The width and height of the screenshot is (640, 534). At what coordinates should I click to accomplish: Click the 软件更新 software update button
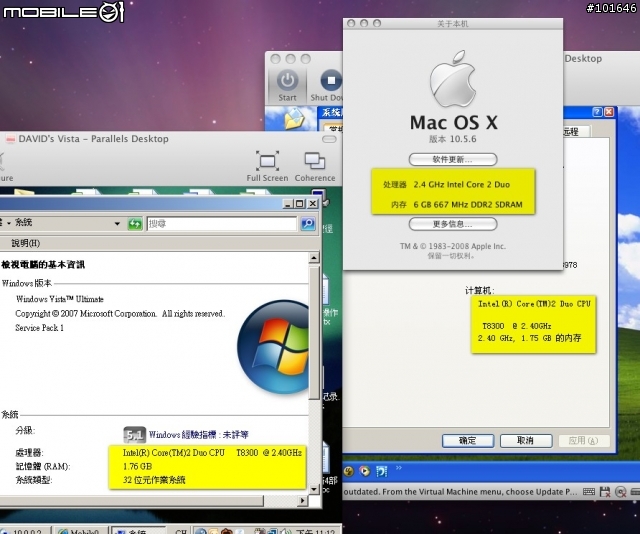[x=453, y=159]
